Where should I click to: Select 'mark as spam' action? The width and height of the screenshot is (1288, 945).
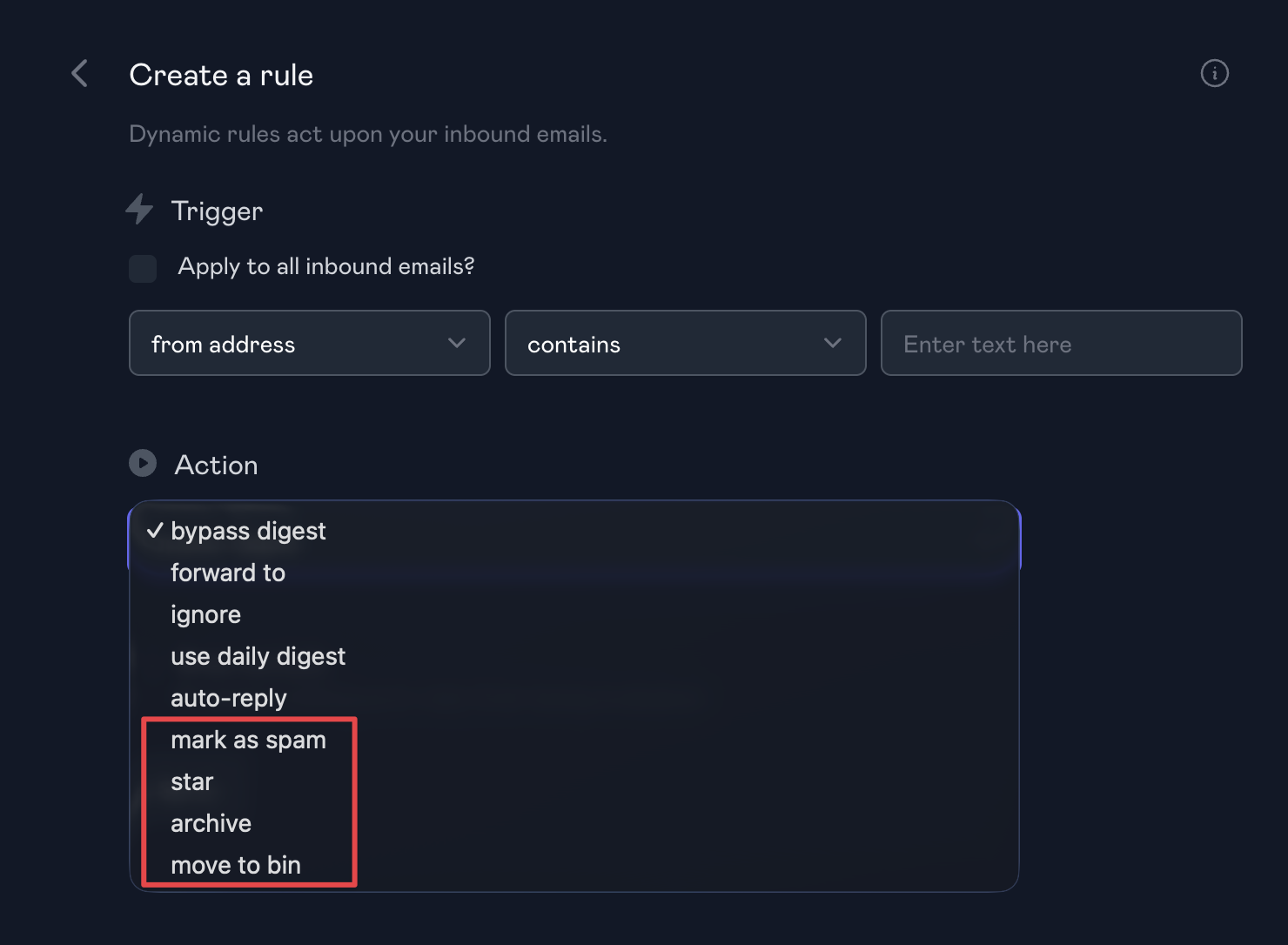(x=248, y=740)
